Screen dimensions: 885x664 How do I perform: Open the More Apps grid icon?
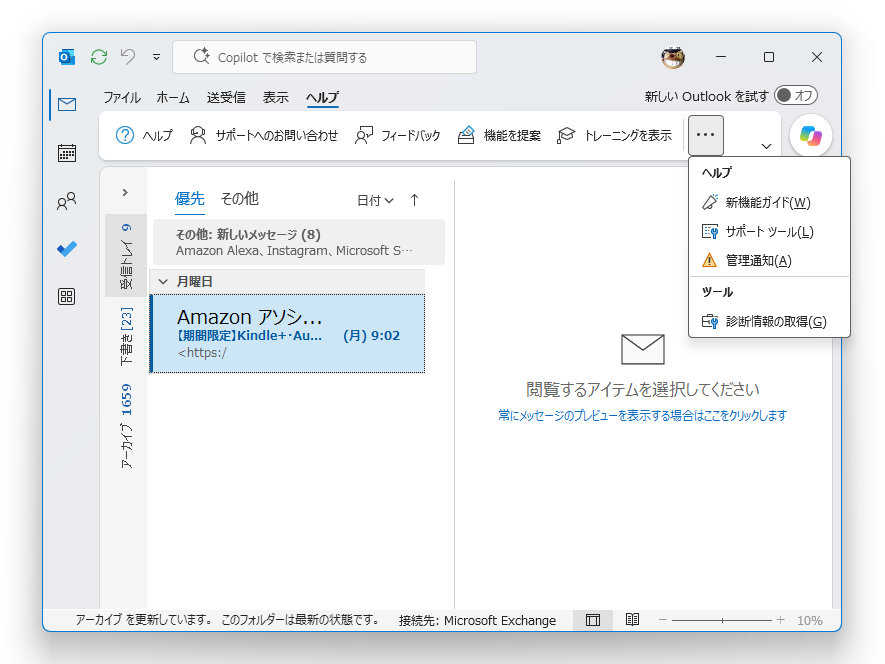pos(67,296)
